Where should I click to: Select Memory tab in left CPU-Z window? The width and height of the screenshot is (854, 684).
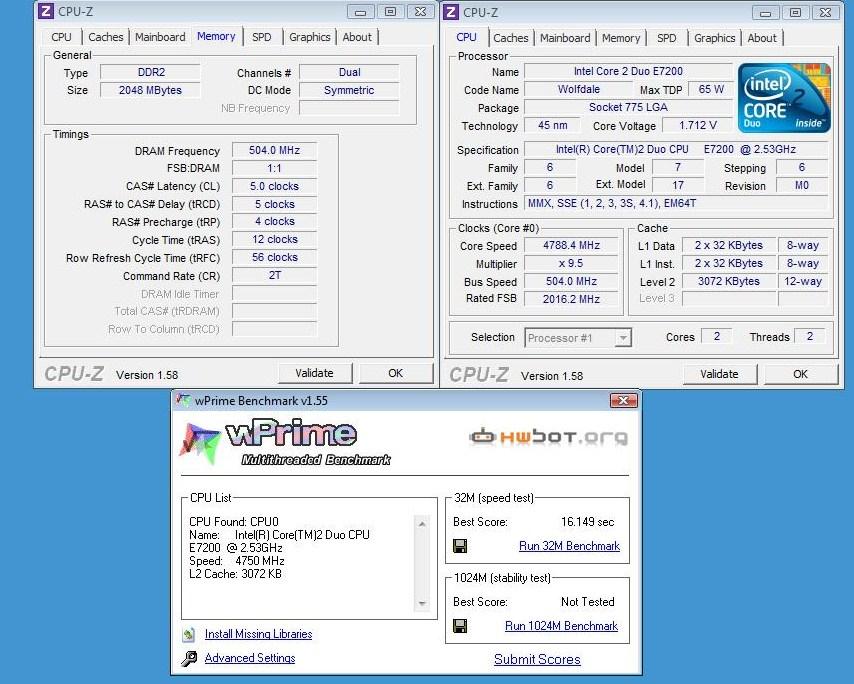[x=216, y=36]
